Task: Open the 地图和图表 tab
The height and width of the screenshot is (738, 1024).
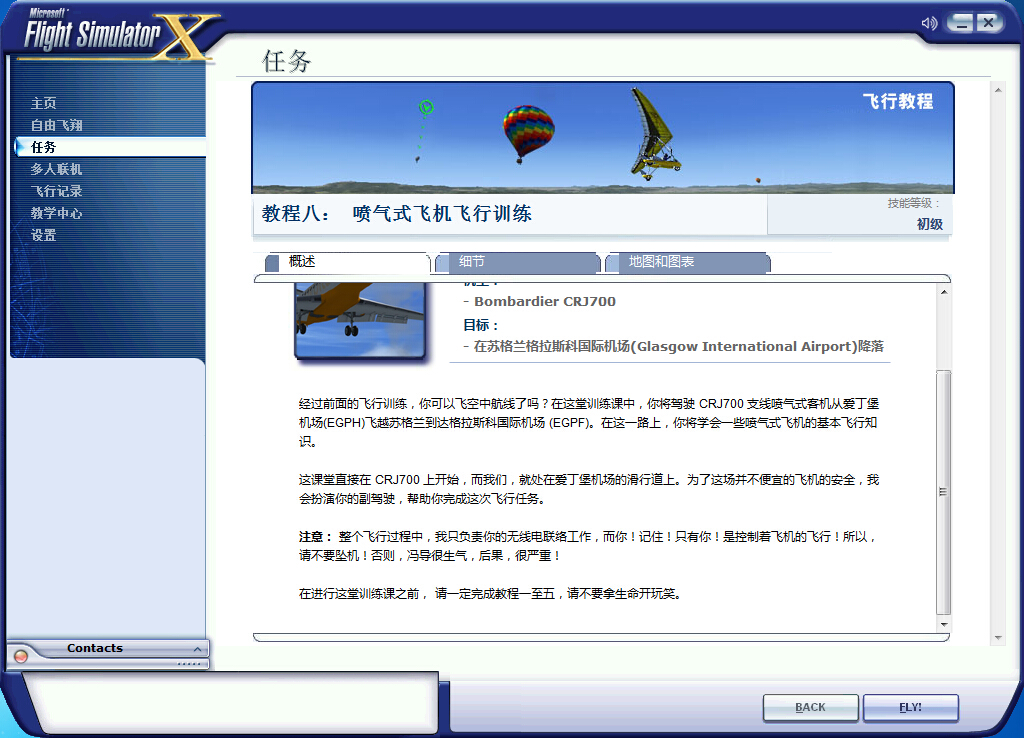Action: (x=661, y=262)
